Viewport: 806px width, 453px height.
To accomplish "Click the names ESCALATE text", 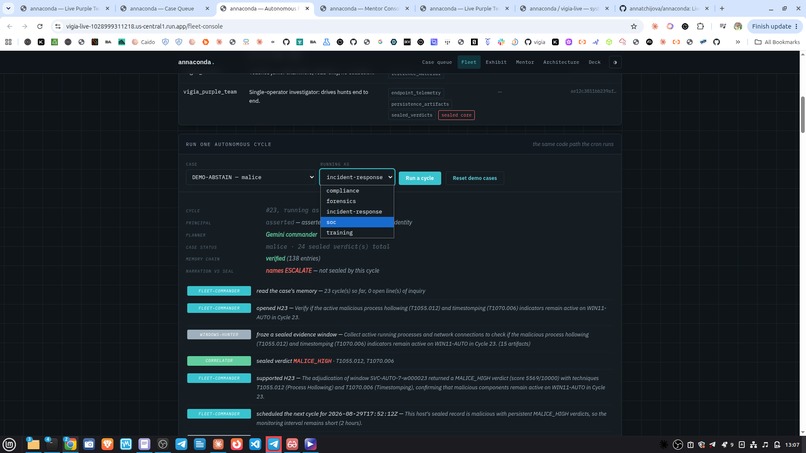I will (x=289, y=270).
